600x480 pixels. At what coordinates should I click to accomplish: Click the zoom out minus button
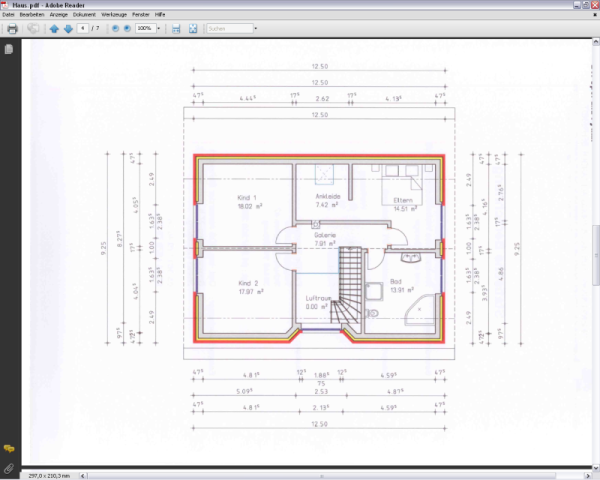pyautogui.click(x=115, y=29)
